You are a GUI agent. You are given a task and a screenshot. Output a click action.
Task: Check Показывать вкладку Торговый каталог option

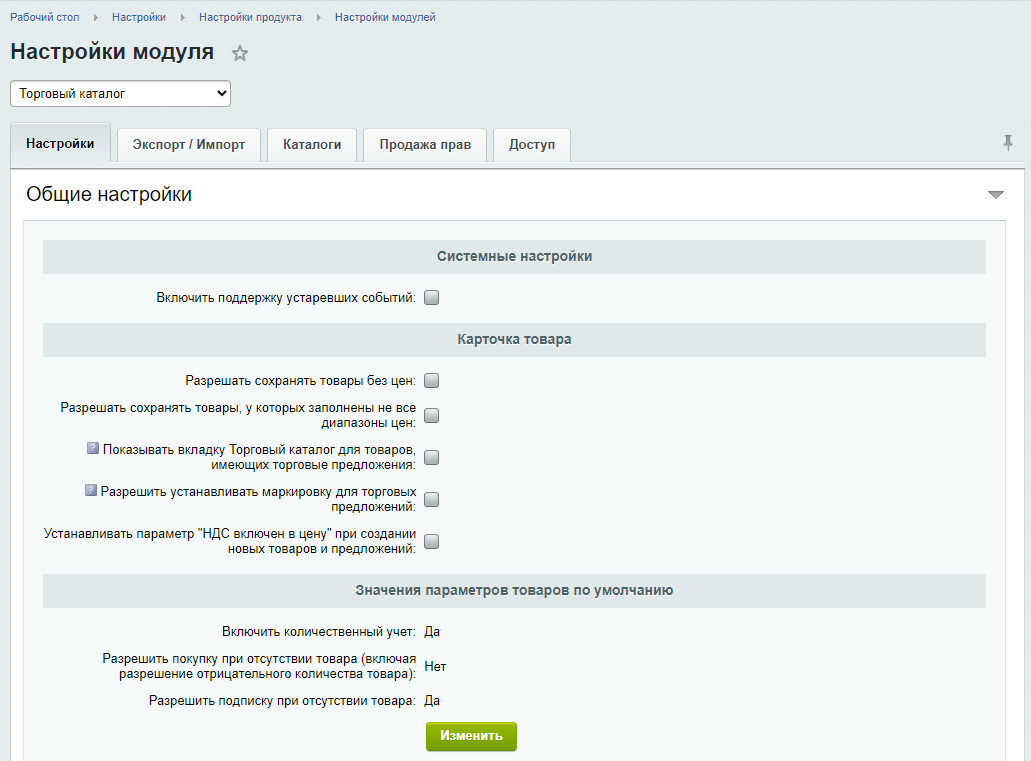(431, 458)
